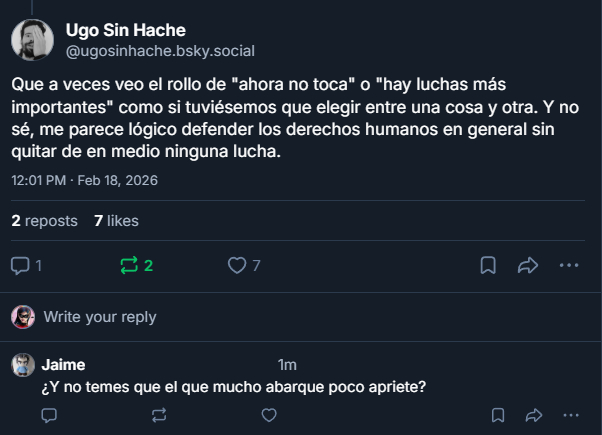View the list of 2 reposts
602x435 pixels.
(x=44, y=220)
